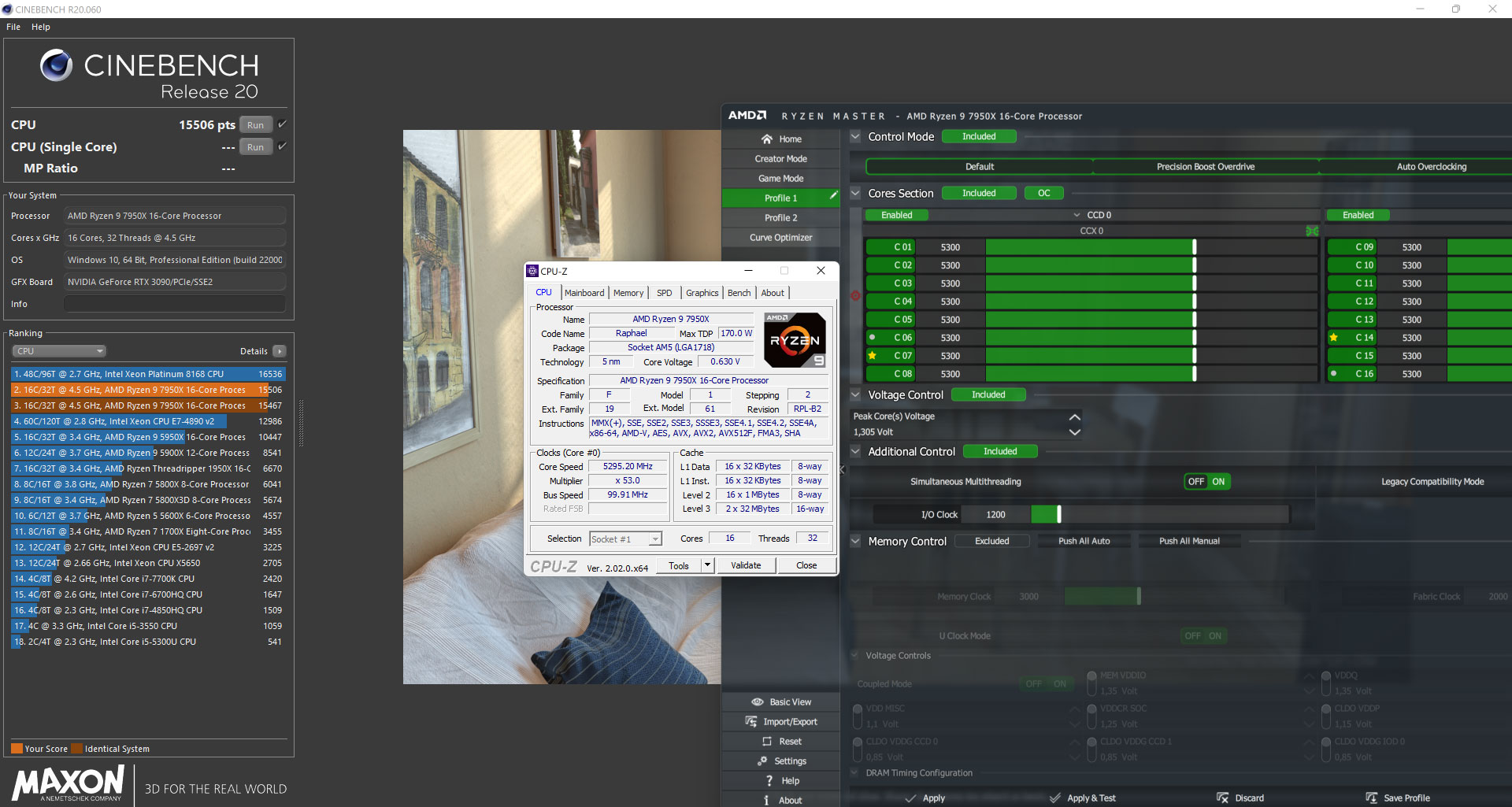Toggle the CPU (Single Core) test checkbox
Screen dimensions: 1512x807
282,146
